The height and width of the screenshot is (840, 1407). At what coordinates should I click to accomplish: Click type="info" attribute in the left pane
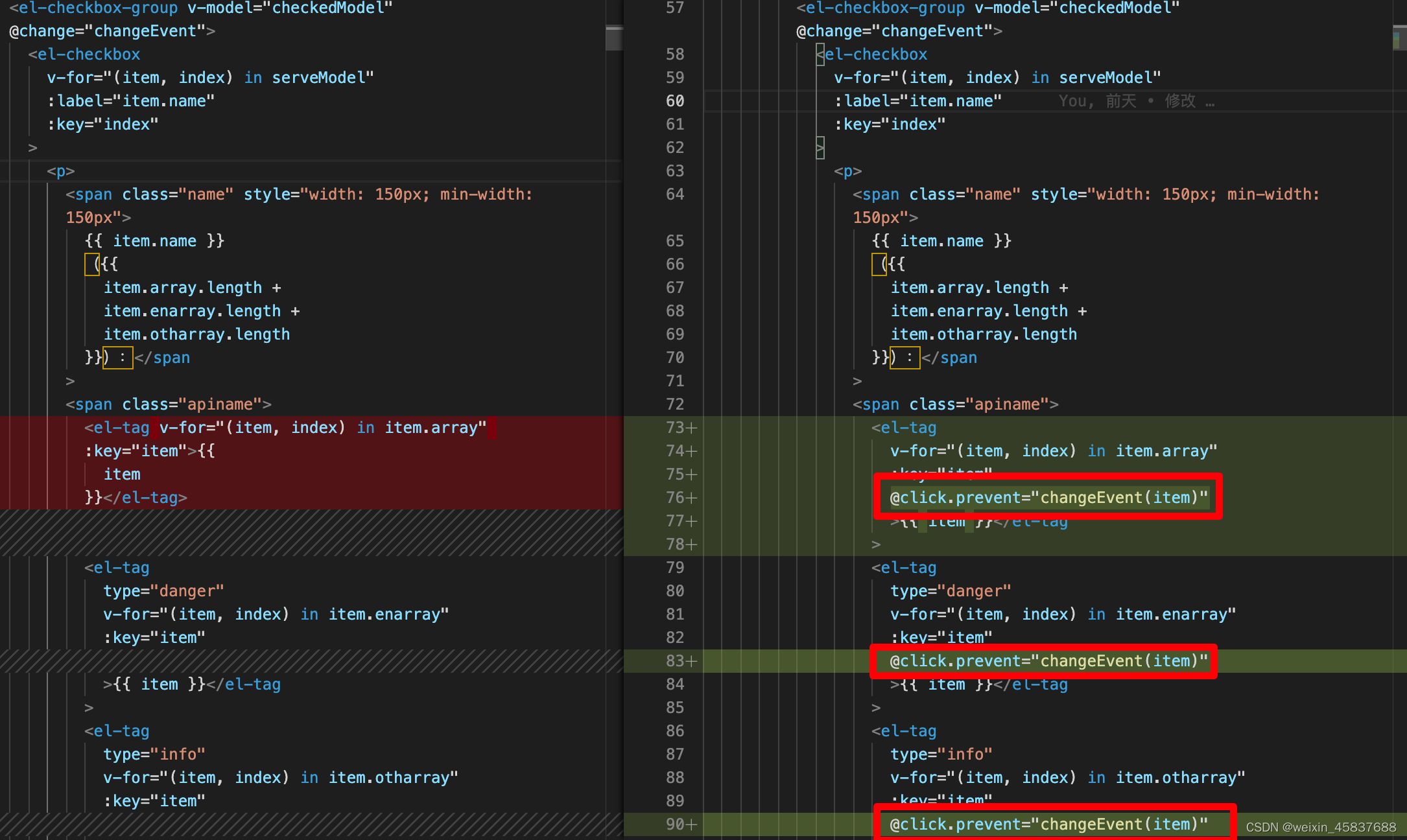[154, 754]
